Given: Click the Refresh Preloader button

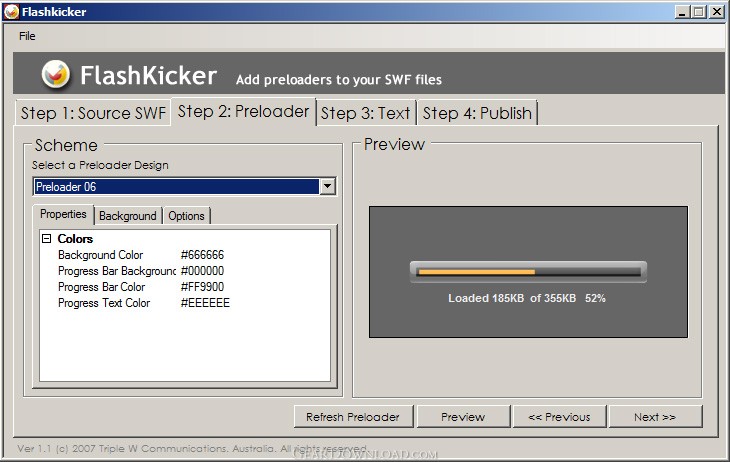Looking at the screenshot, I should [x=353, y=417].
